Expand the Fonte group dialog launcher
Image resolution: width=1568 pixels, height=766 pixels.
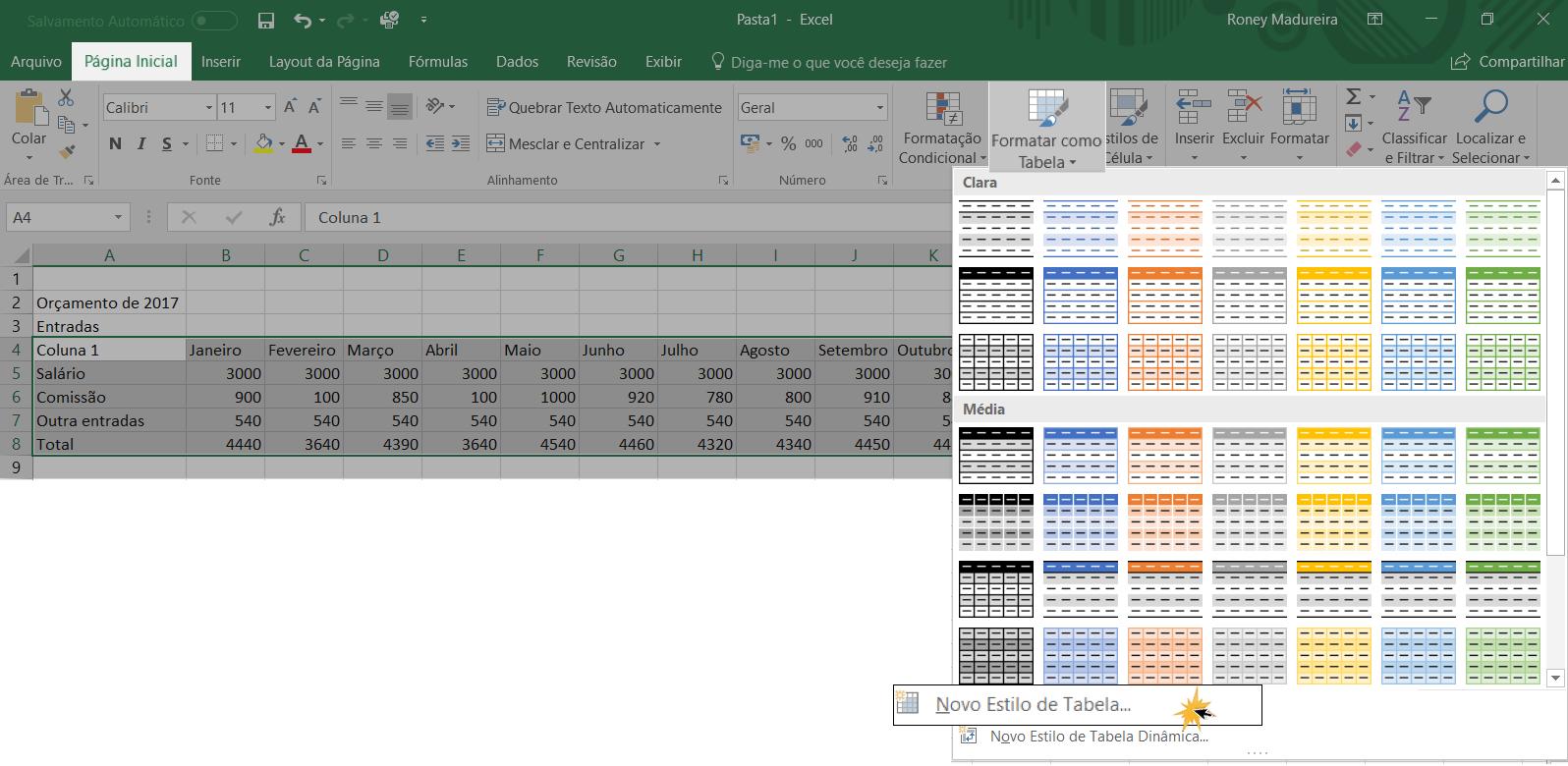point(321,181)
